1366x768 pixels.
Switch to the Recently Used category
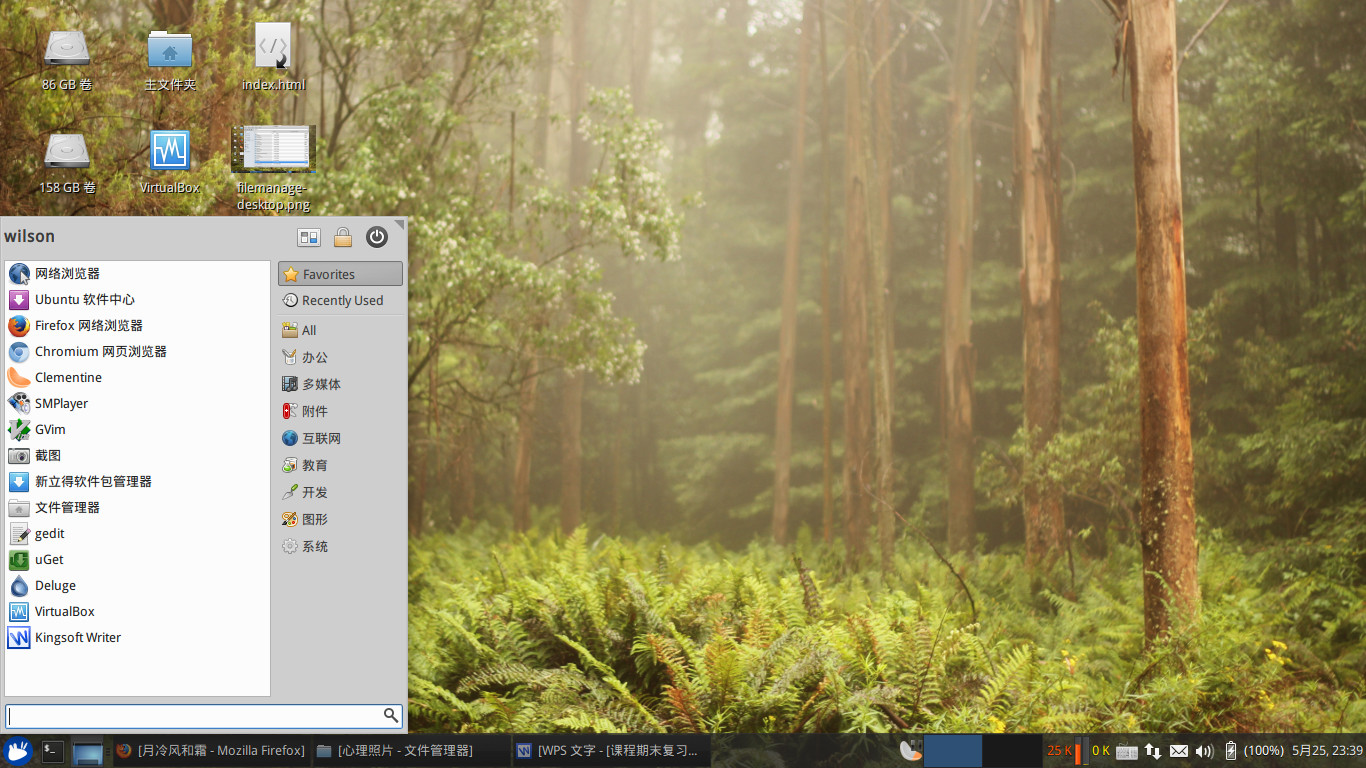(340, 300)
